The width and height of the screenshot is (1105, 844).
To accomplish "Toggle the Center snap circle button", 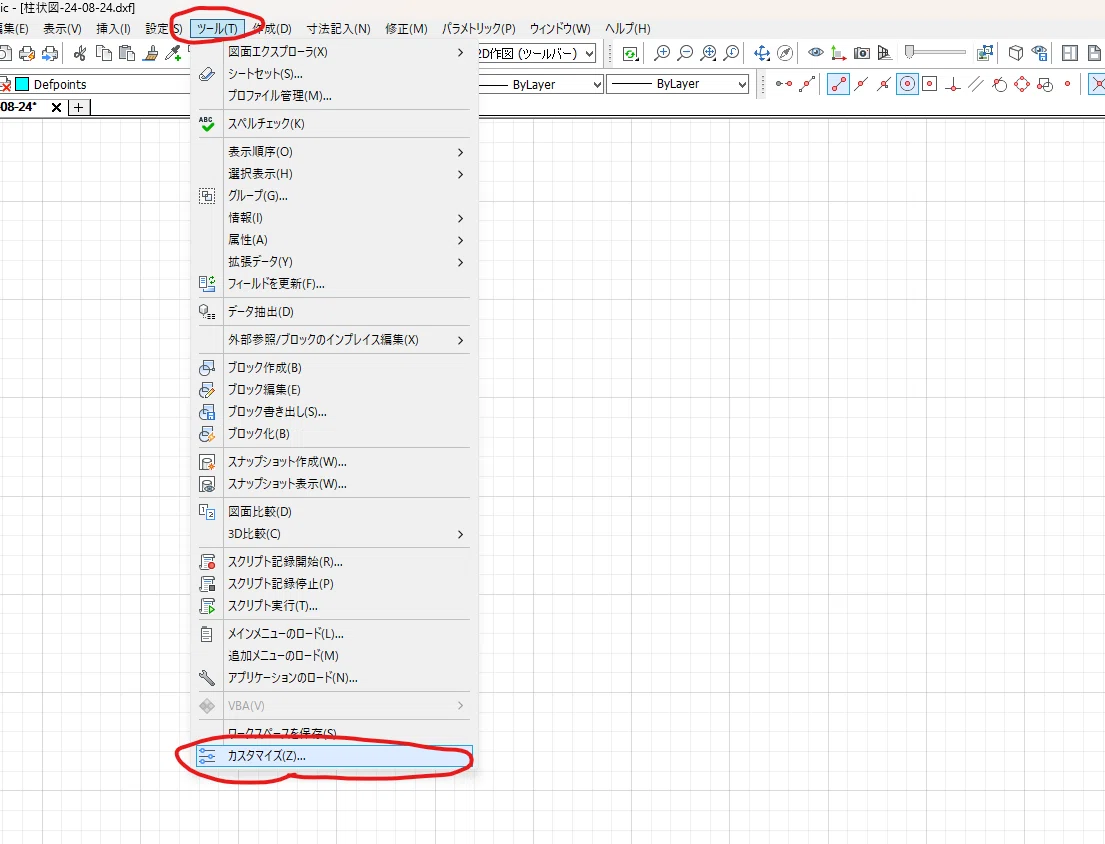I will [x=908, y=85].
